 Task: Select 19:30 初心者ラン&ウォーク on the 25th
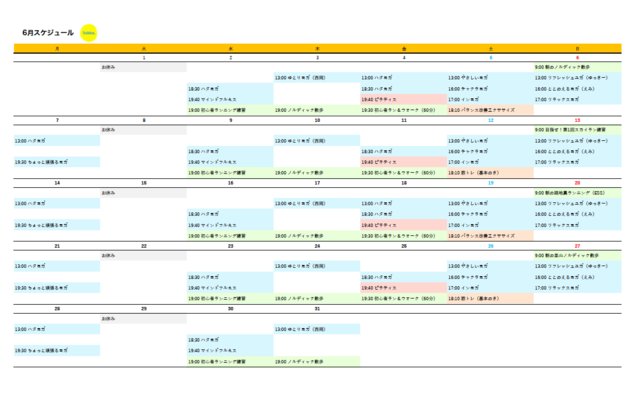click(x=404, y=299)
